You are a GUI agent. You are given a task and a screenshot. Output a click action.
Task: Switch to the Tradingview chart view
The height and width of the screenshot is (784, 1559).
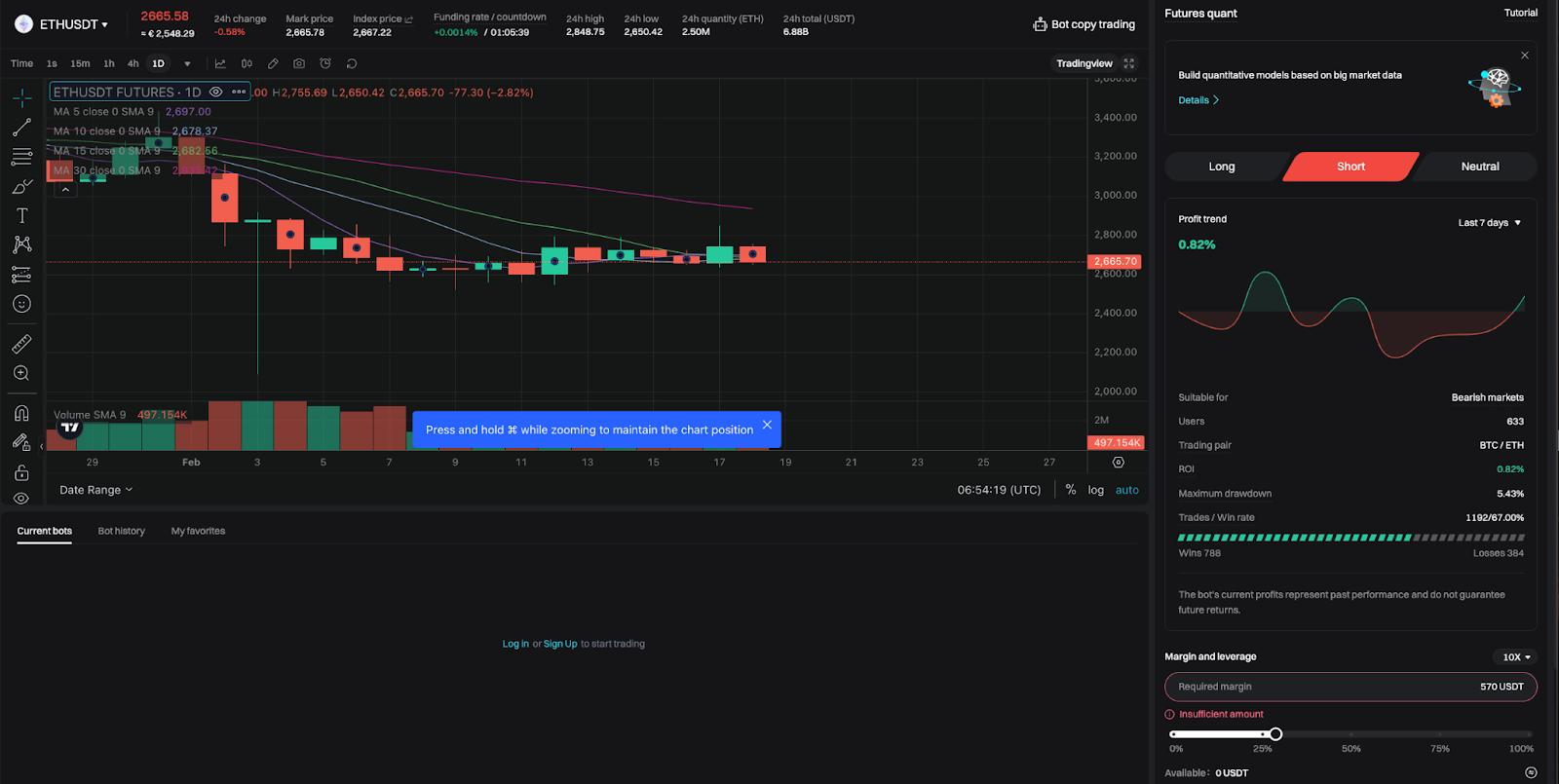pyautogui.click(x=1084, y=63)
